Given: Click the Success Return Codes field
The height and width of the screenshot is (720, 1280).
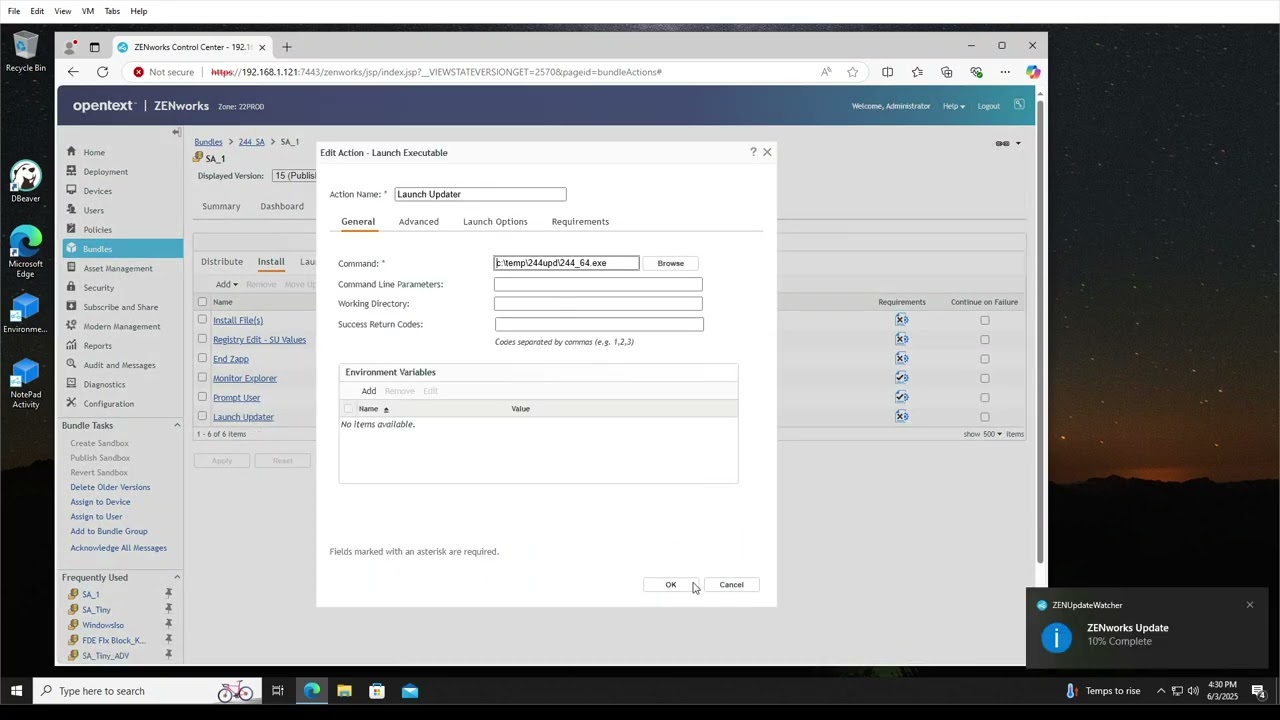Looking at the screenshot, I should click(x=599, y=324).
